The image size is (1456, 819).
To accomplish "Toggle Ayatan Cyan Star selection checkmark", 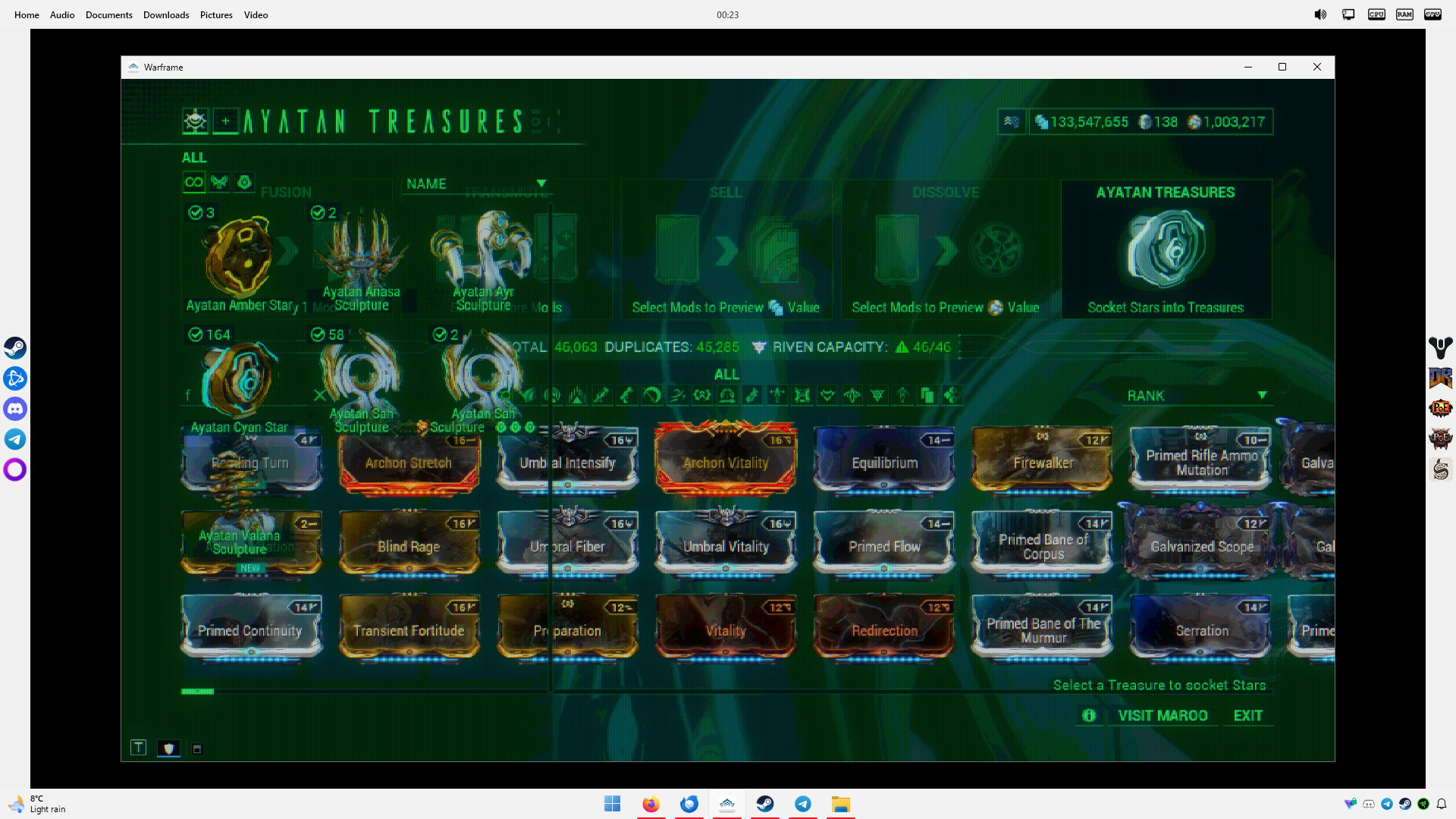I will [x=196, y=334].
